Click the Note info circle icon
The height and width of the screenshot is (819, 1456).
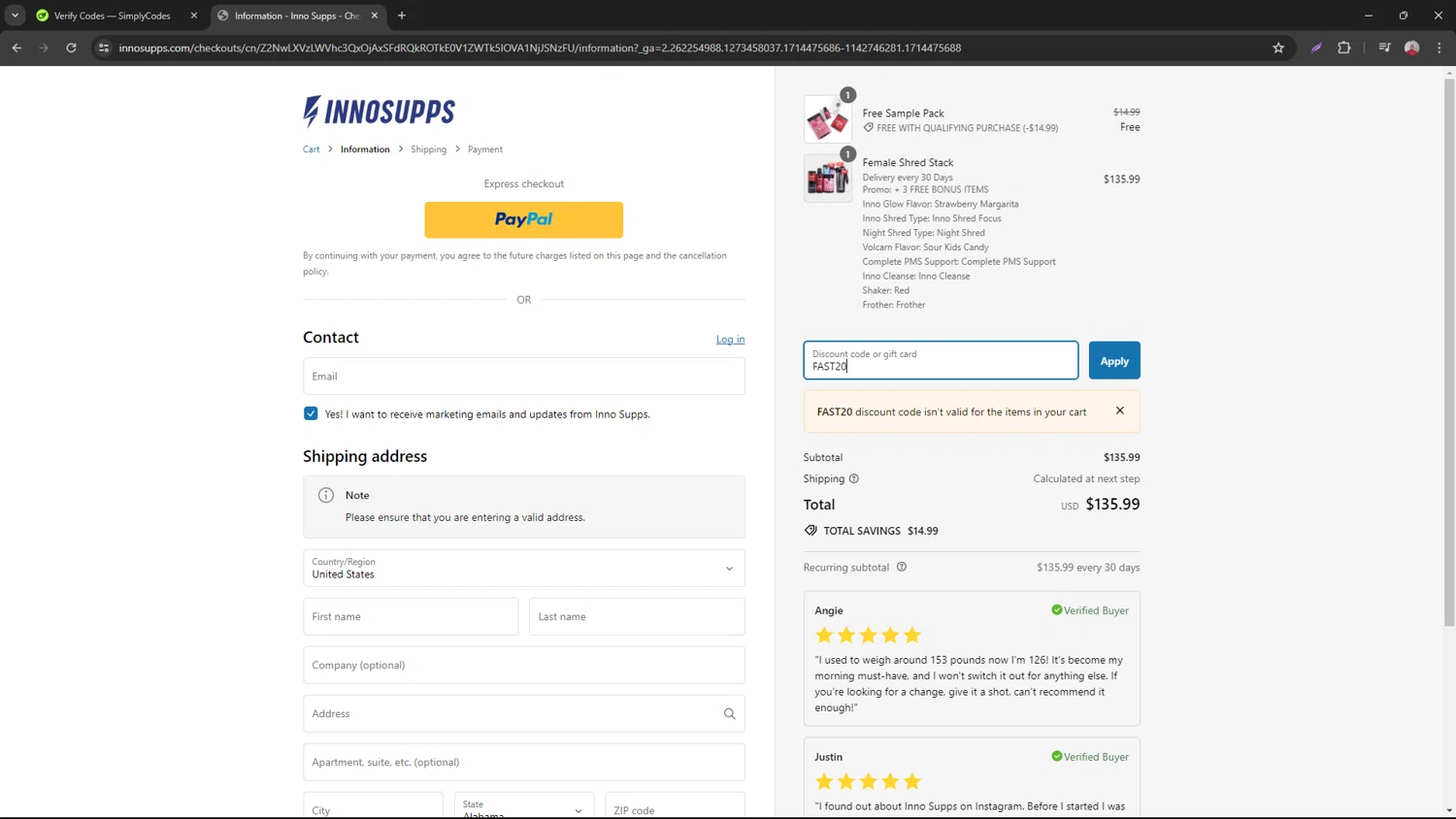[x=326, y=495]
